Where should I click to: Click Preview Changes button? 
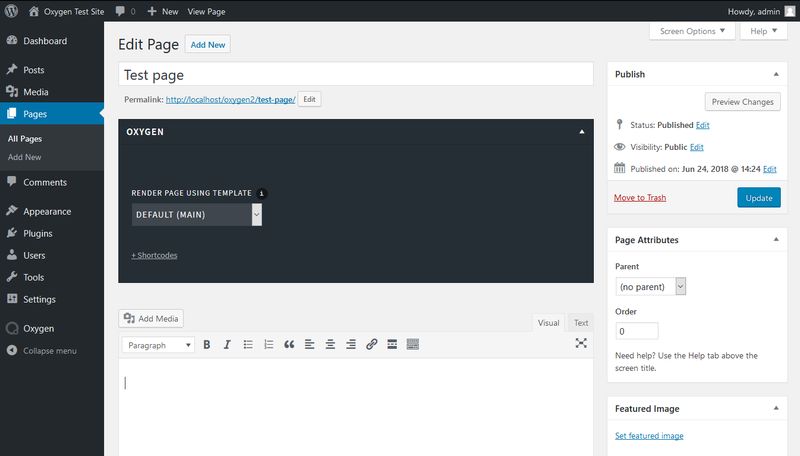(742, 102)
